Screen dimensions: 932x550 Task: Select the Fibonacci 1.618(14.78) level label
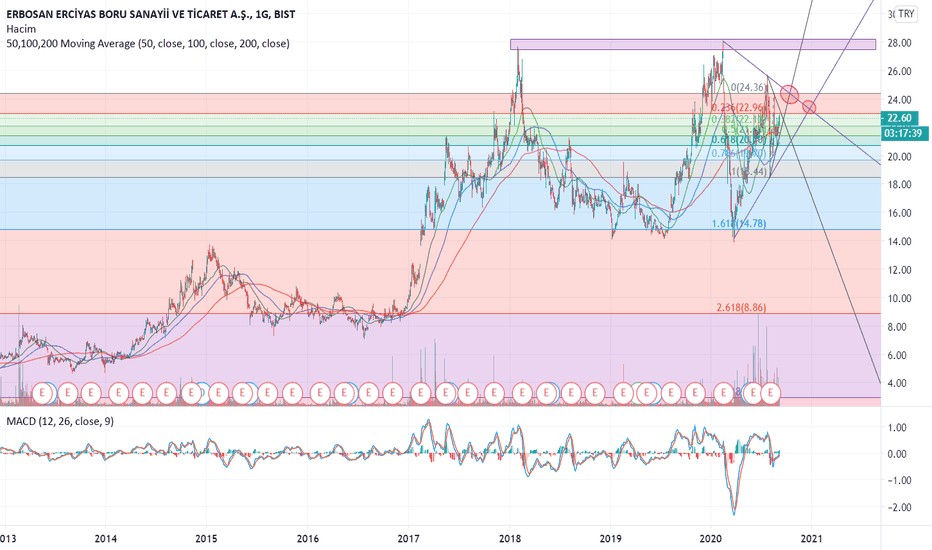739,224
